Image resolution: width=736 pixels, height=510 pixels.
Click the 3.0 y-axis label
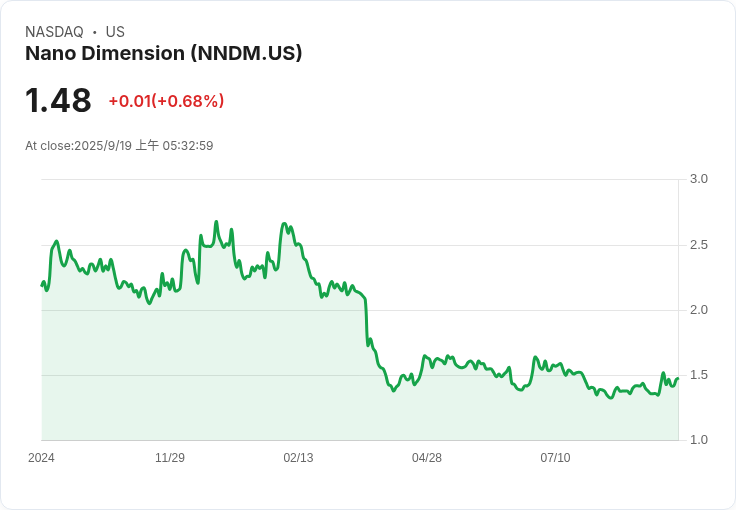tap(699, 179)
